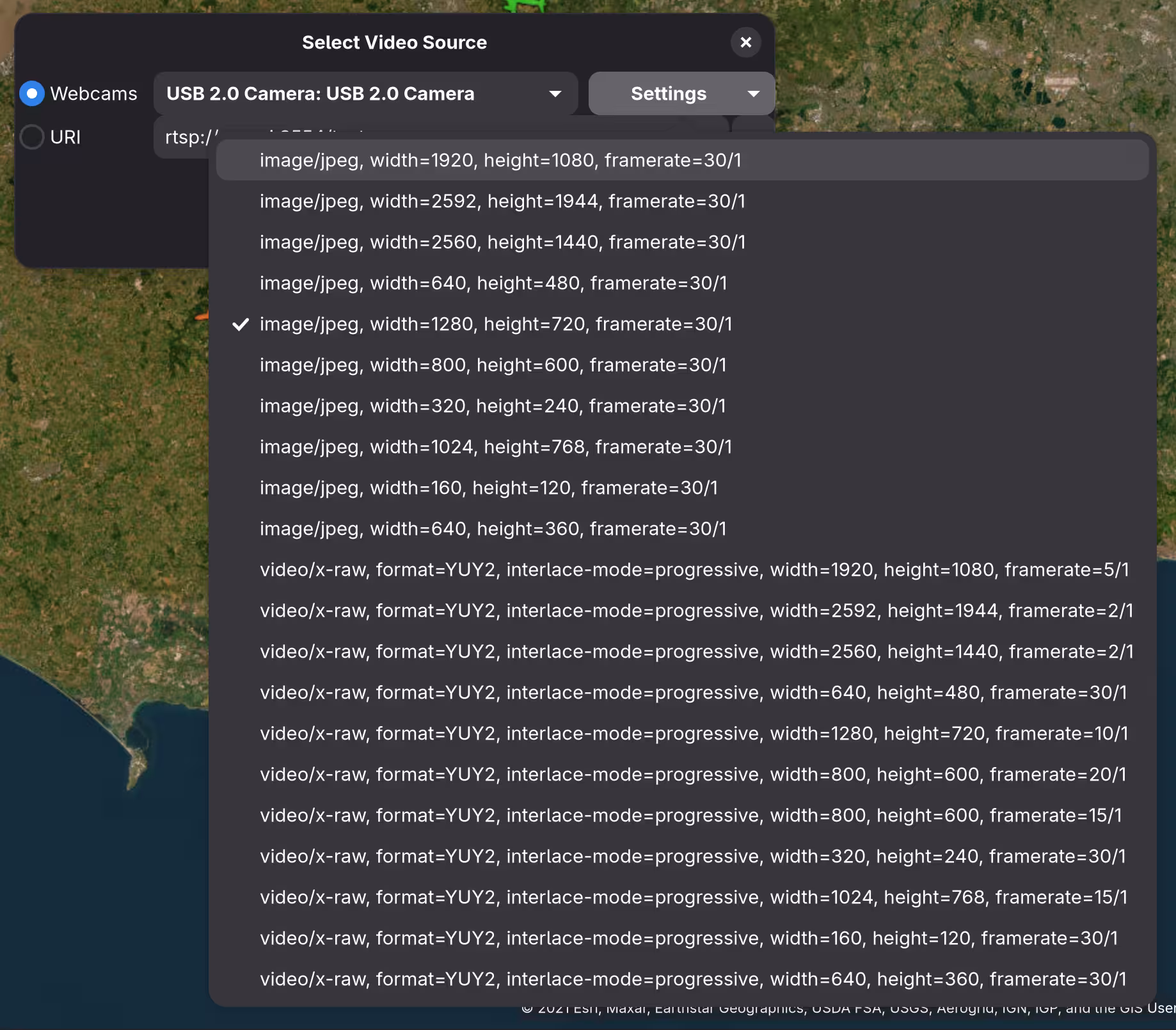The height and width of the screenshot is (1030, 1176).
Task: Click the Settings button
Action: click(668, 93)
